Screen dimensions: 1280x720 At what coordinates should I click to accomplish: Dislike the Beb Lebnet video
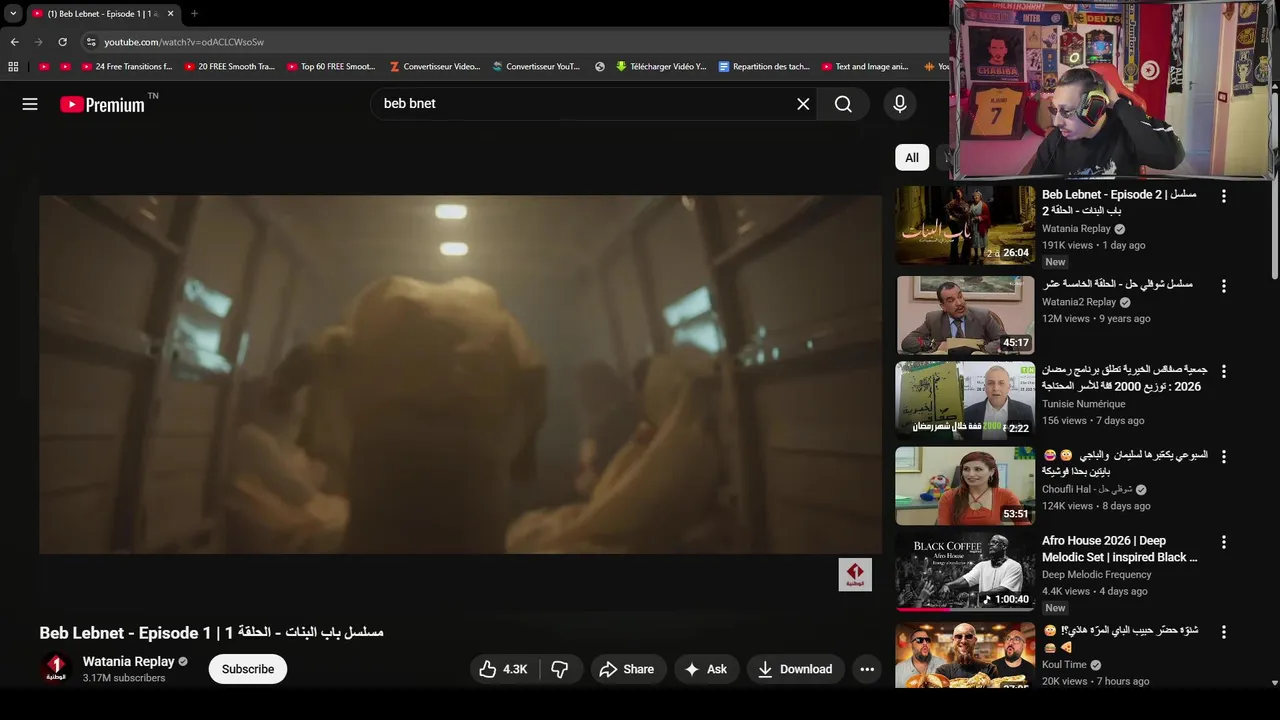[x=561, y=669]
